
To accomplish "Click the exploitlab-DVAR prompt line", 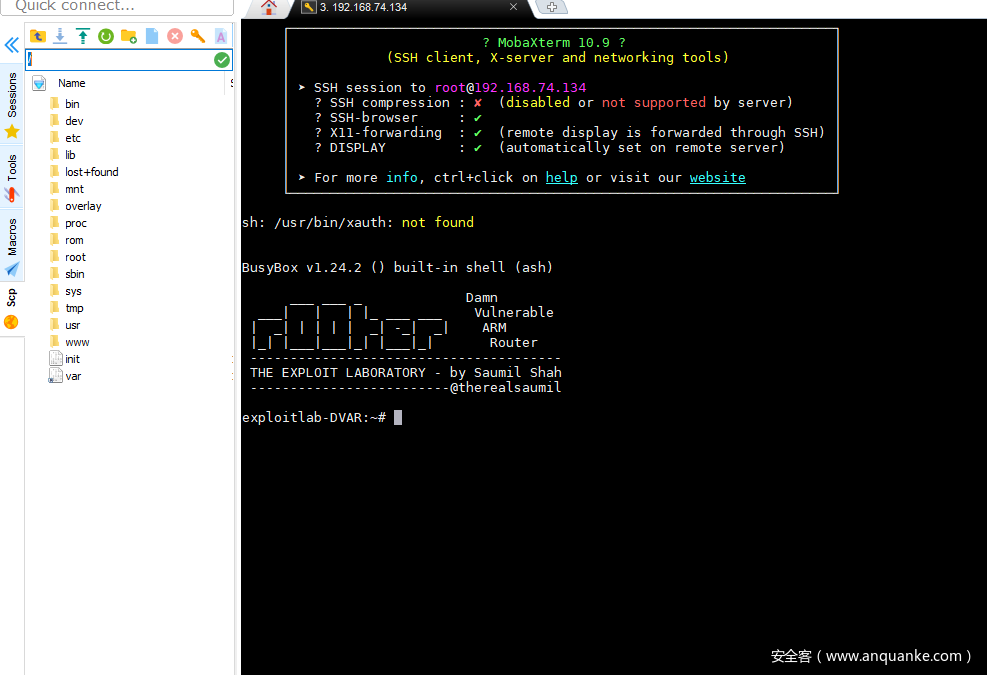I will click(314, 417).
